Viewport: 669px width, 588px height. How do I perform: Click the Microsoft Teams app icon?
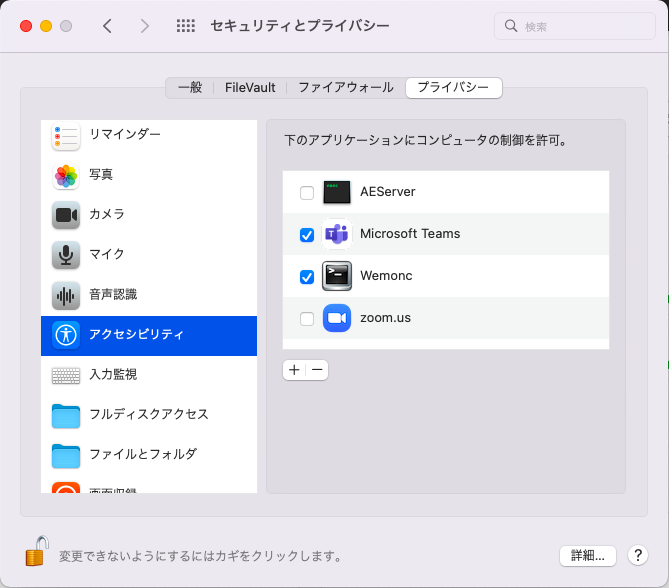tap(337, 234)
